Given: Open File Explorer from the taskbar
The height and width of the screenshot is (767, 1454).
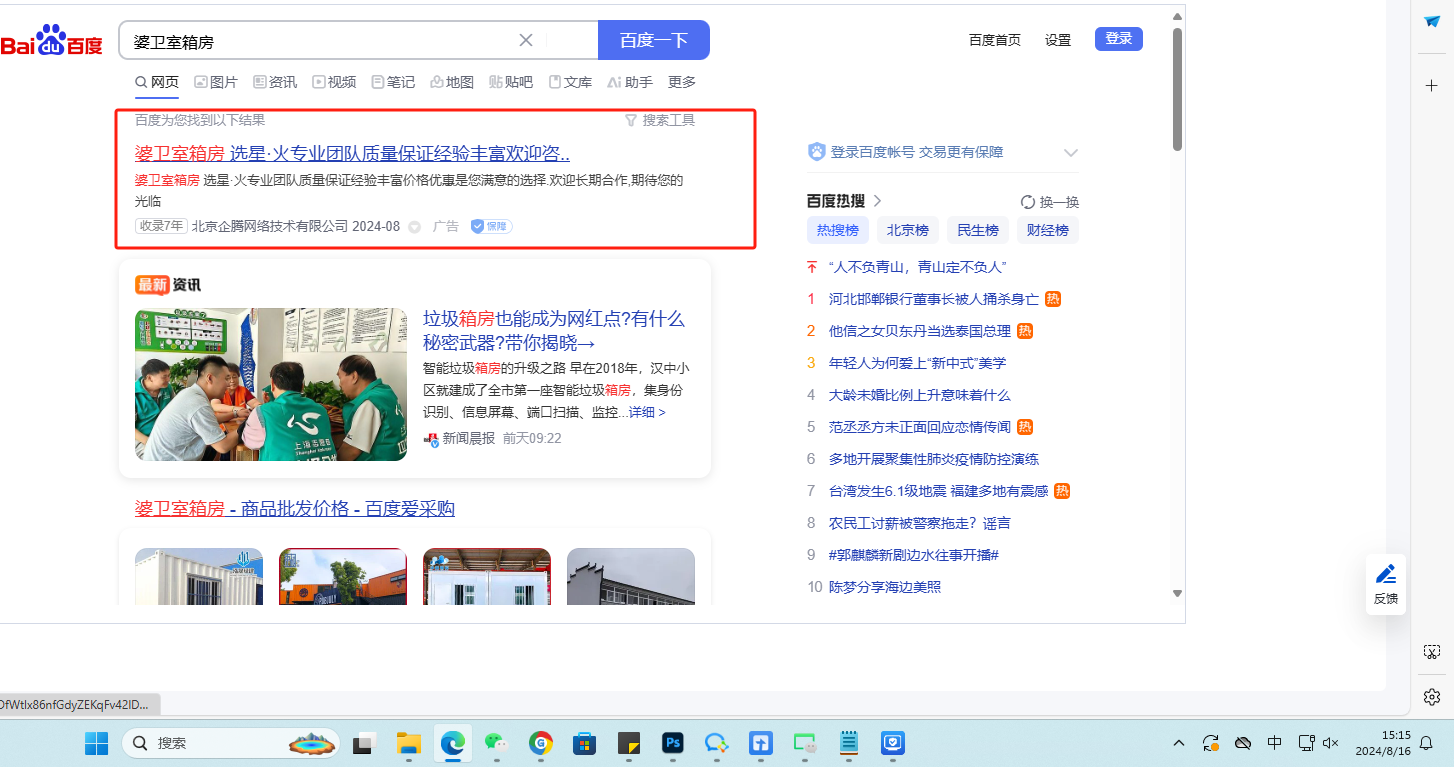Looking at the screenshot, I should [x=408, y=743].
